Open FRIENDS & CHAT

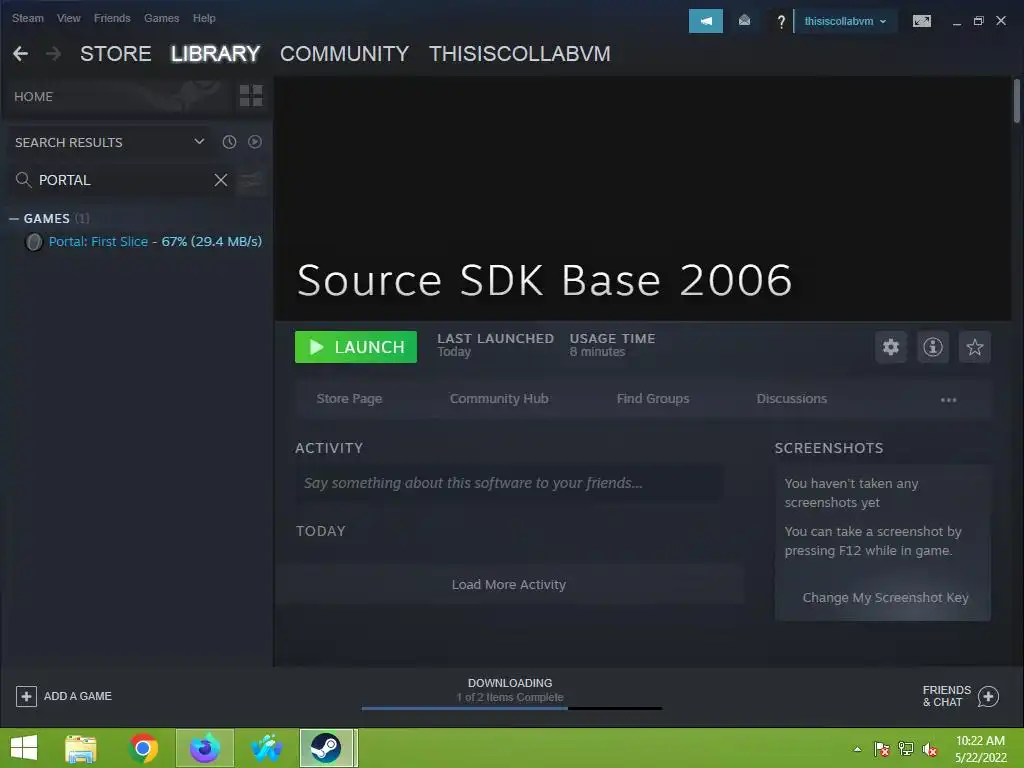tap(947, 696)
